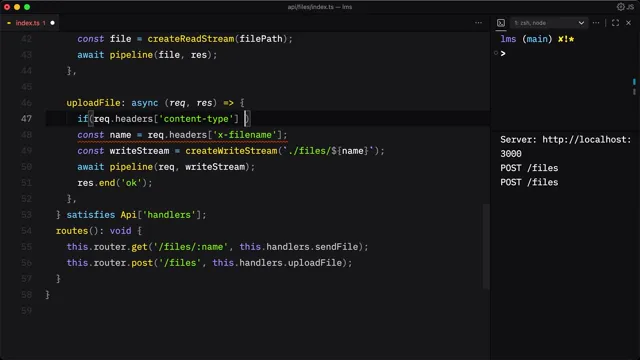Click the last POST /files log line
640x360 pixels.
tap(529, 182)
